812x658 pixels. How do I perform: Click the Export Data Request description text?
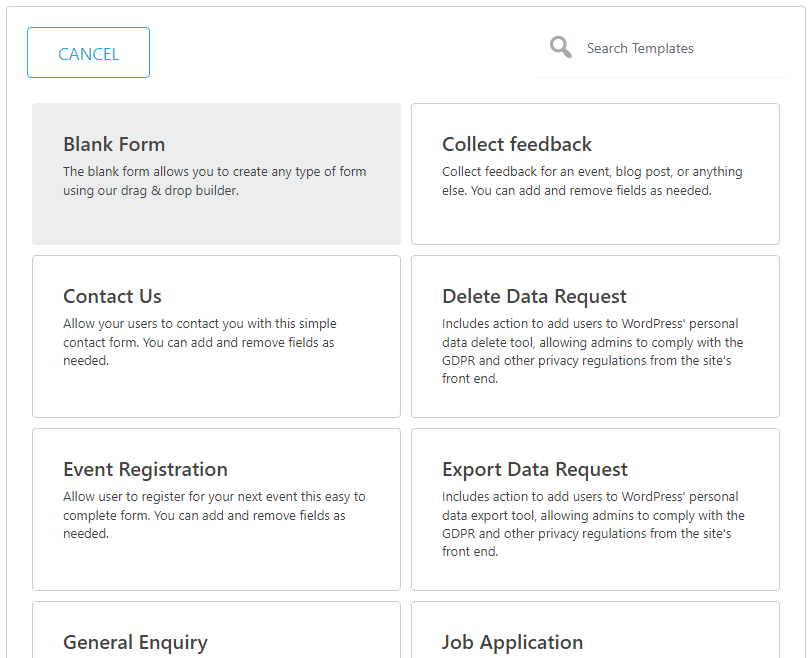pyautogui.click(x=593, y=524)
